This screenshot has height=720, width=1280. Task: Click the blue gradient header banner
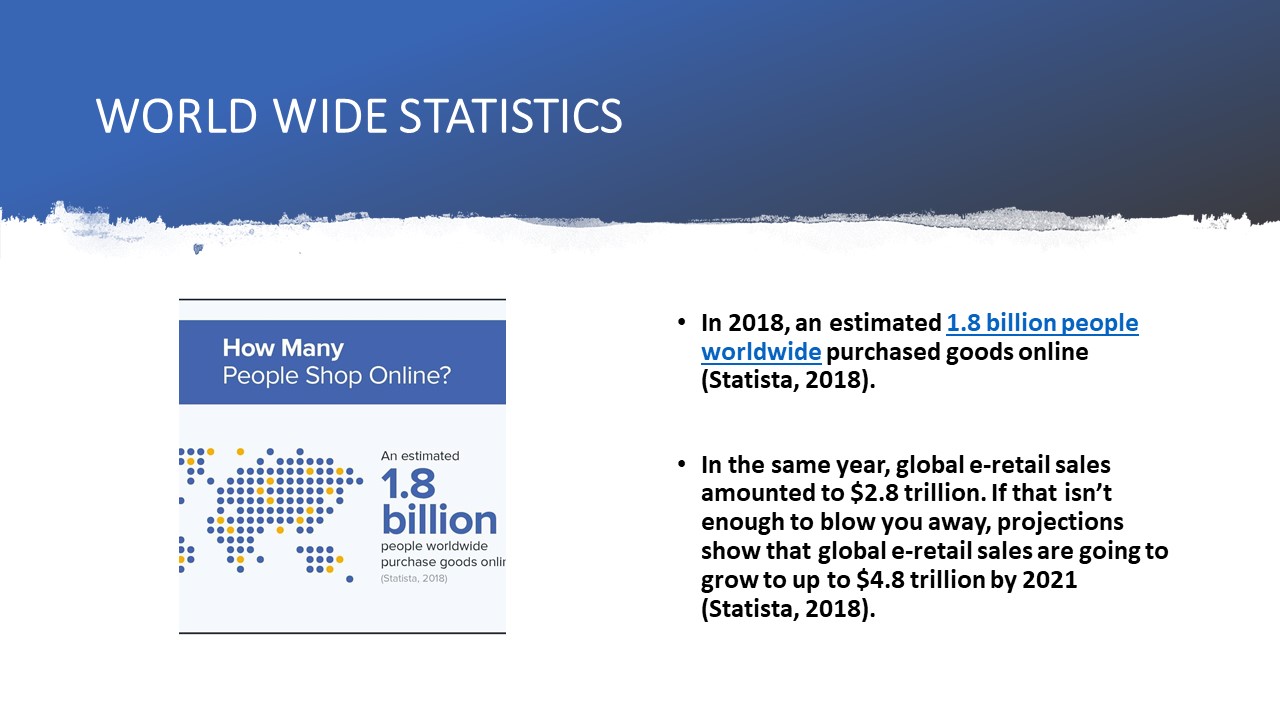pos(900,100)
